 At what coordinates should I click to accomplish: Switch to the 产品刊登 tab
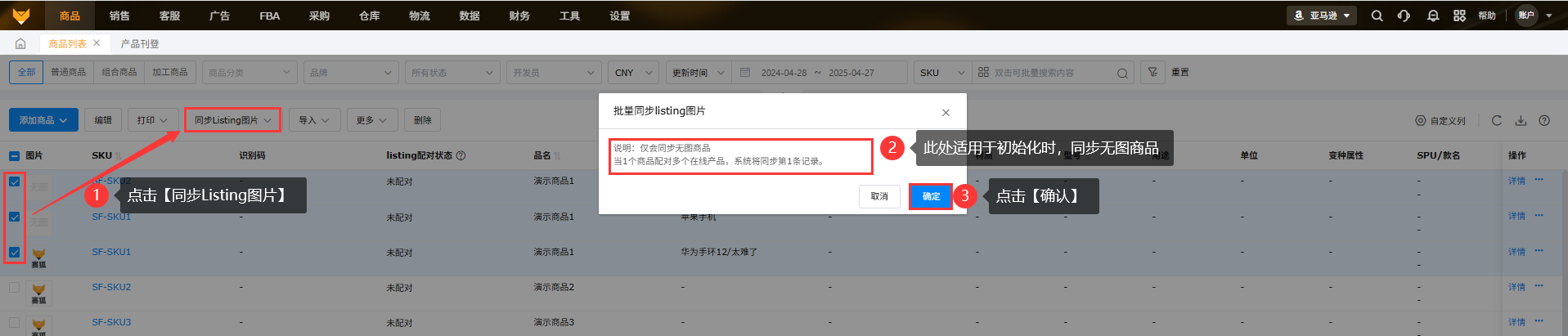click(x=140, y=43)
